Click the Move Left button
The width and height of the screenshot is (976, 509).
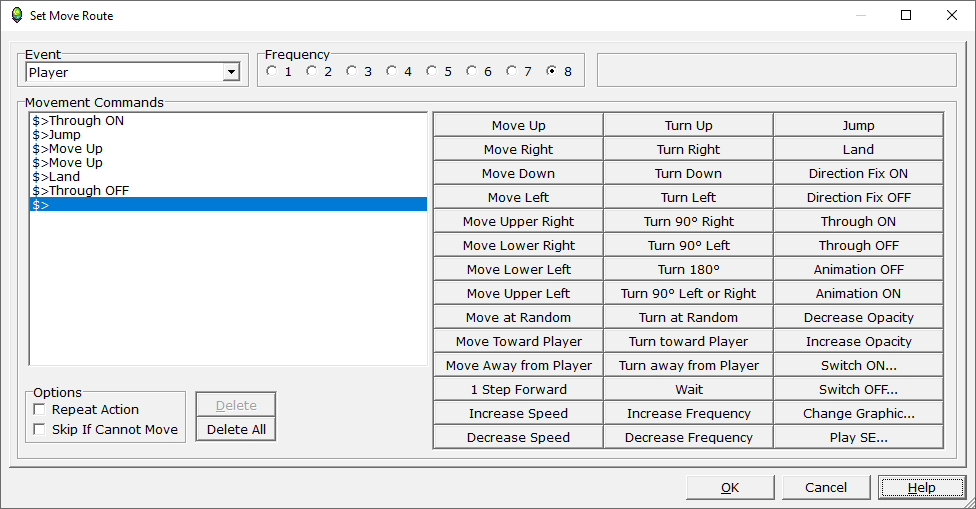click(518, 197)
